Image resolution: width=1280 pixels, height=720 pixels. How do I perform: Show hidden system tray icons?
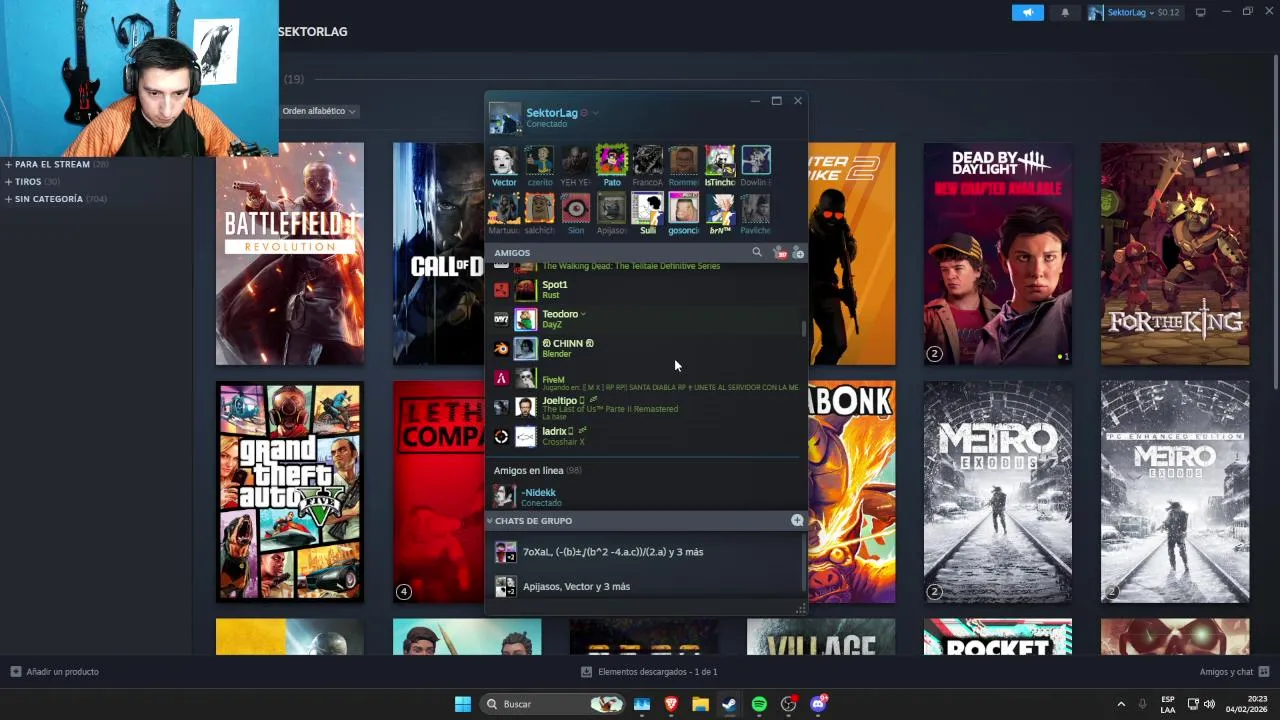[1121, 704]
